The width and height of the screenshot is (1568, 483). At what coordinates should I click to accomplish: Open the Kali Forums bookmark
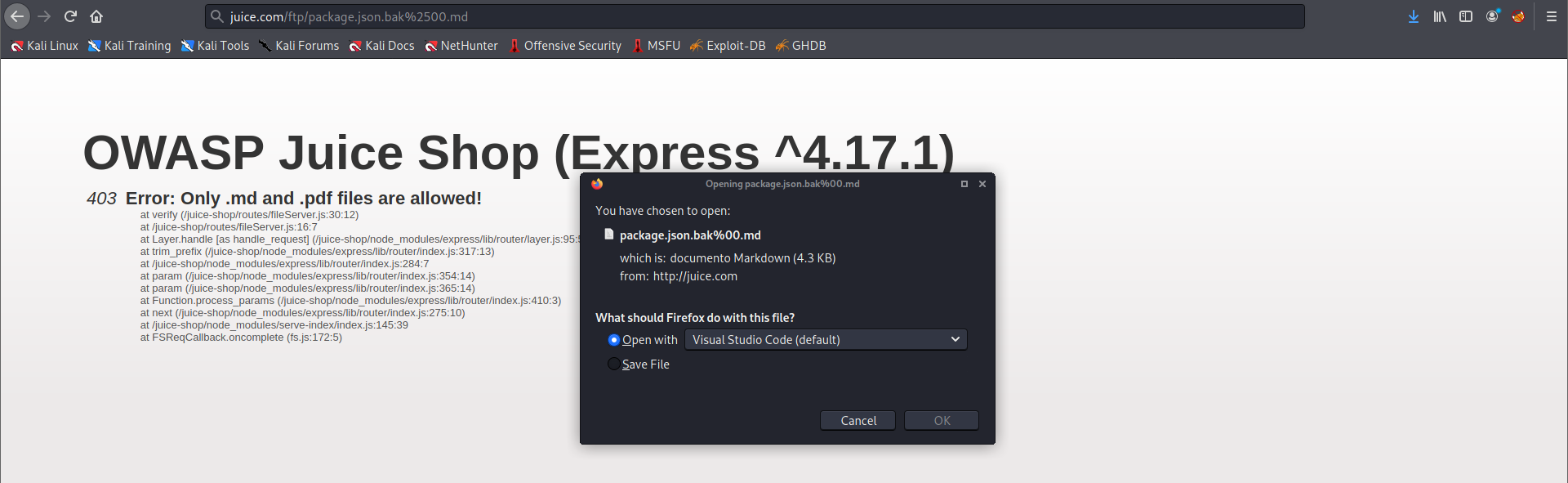(x=299, y=46)
